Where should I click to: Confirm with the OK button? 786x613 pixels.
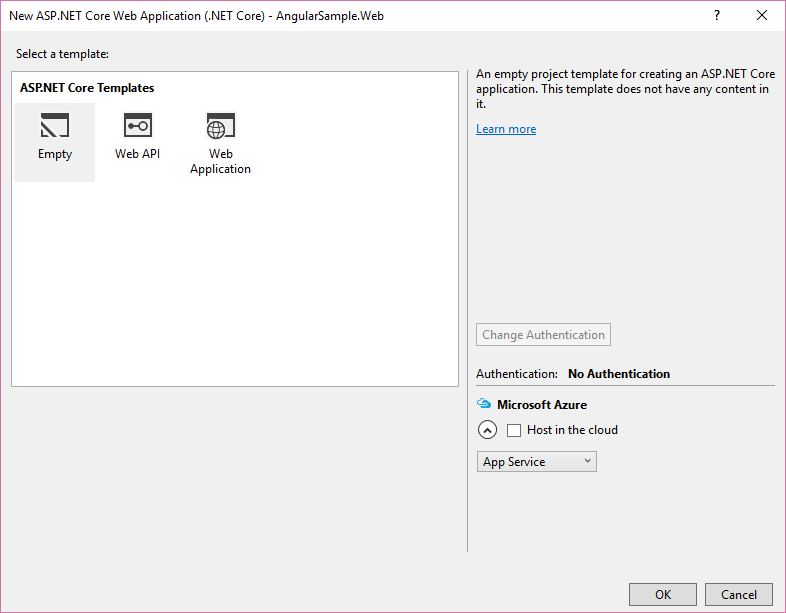point(663,594)
